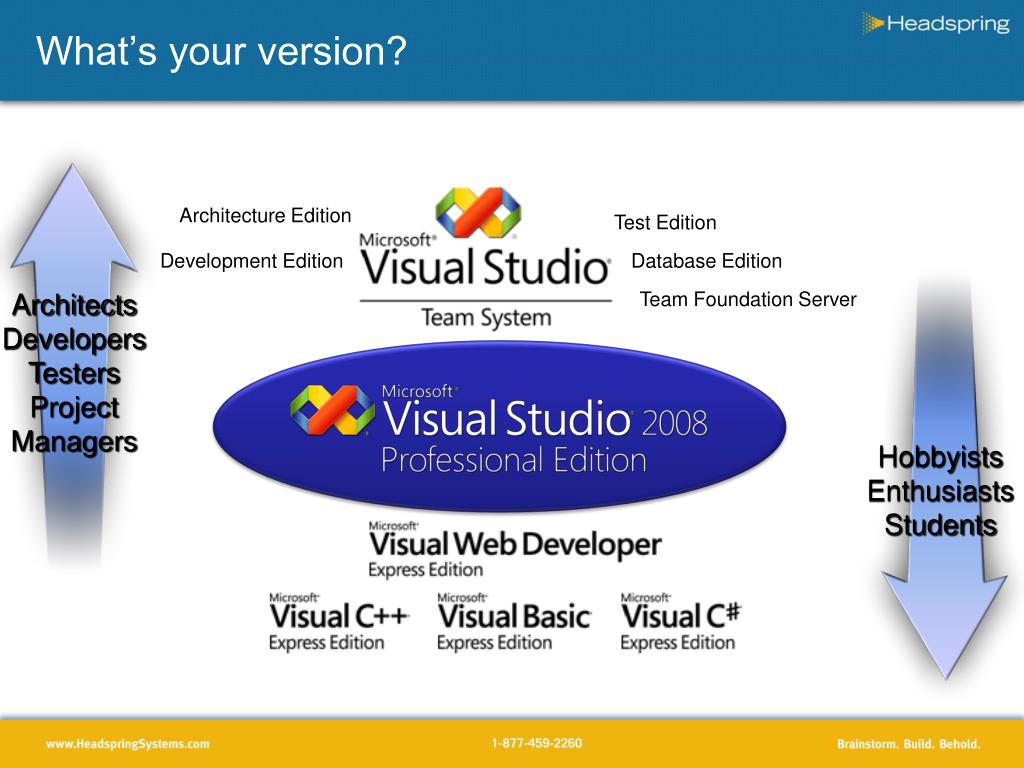Click the 'Developers' text on left arrow

coord(74,340)
